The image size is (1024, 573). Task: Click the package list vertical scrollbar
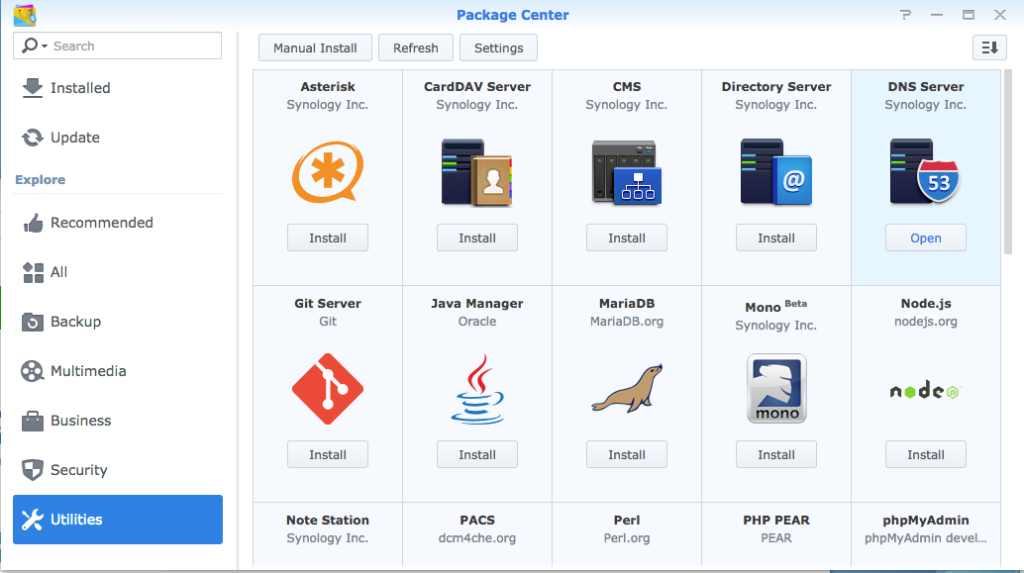1008,162
